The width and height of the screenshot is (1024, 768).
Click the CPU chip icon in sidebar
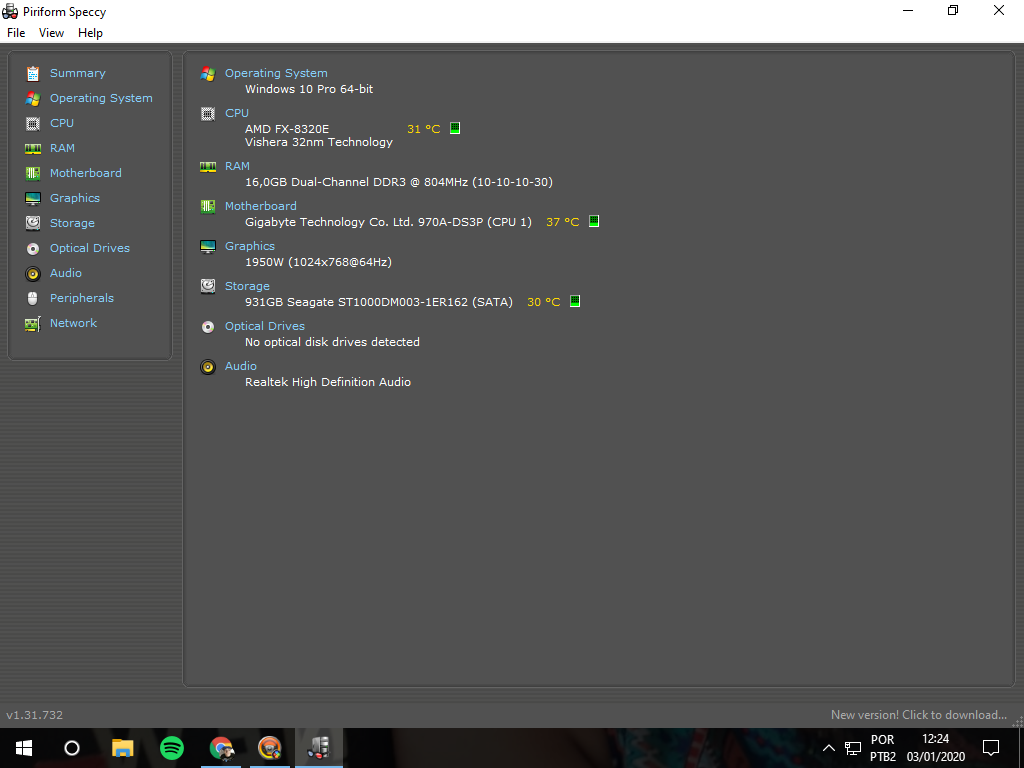pyautogui.click(x=33, y=123)
